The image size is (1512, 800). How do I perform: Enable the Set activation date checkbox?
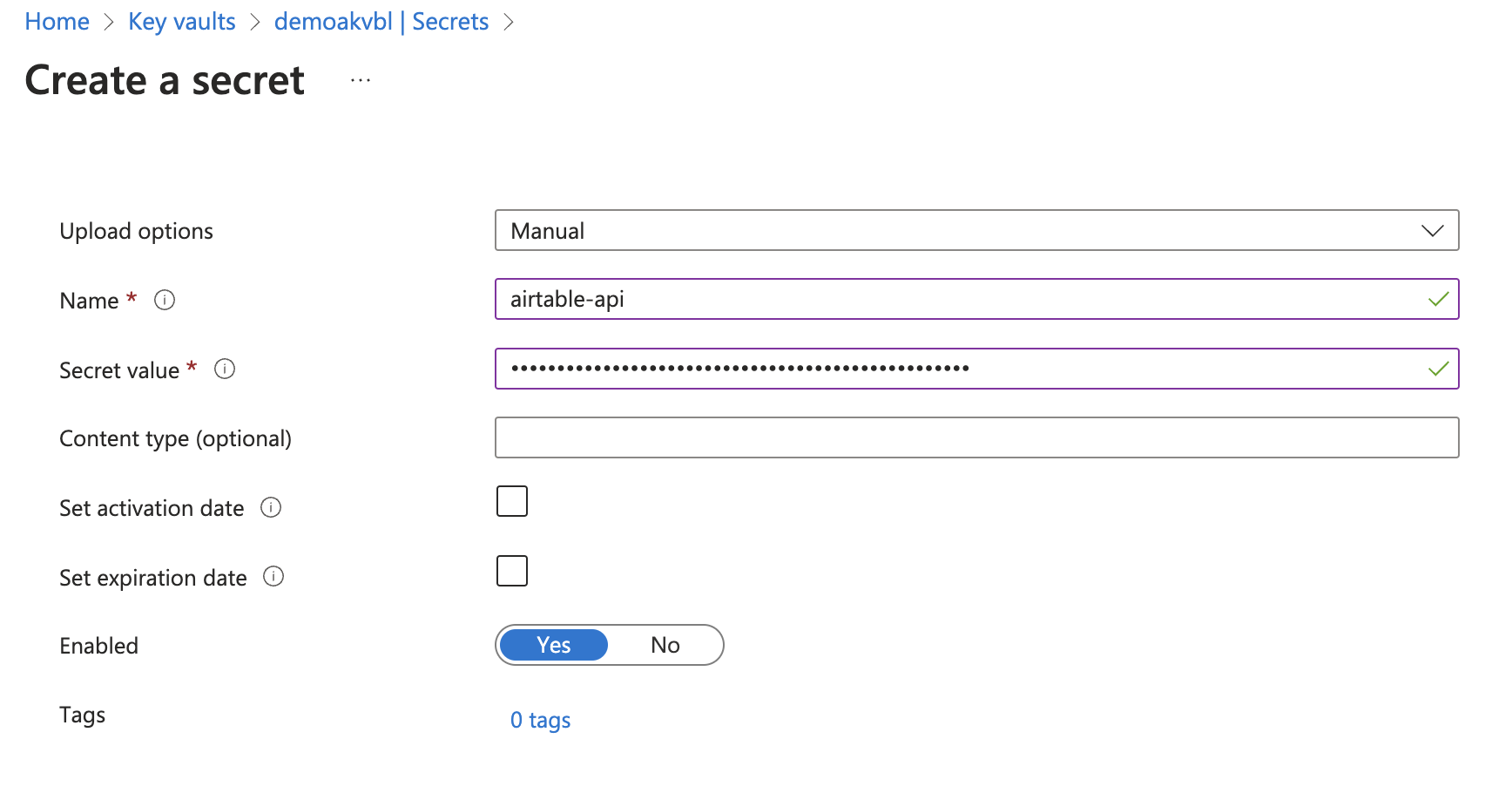point(512,501)
